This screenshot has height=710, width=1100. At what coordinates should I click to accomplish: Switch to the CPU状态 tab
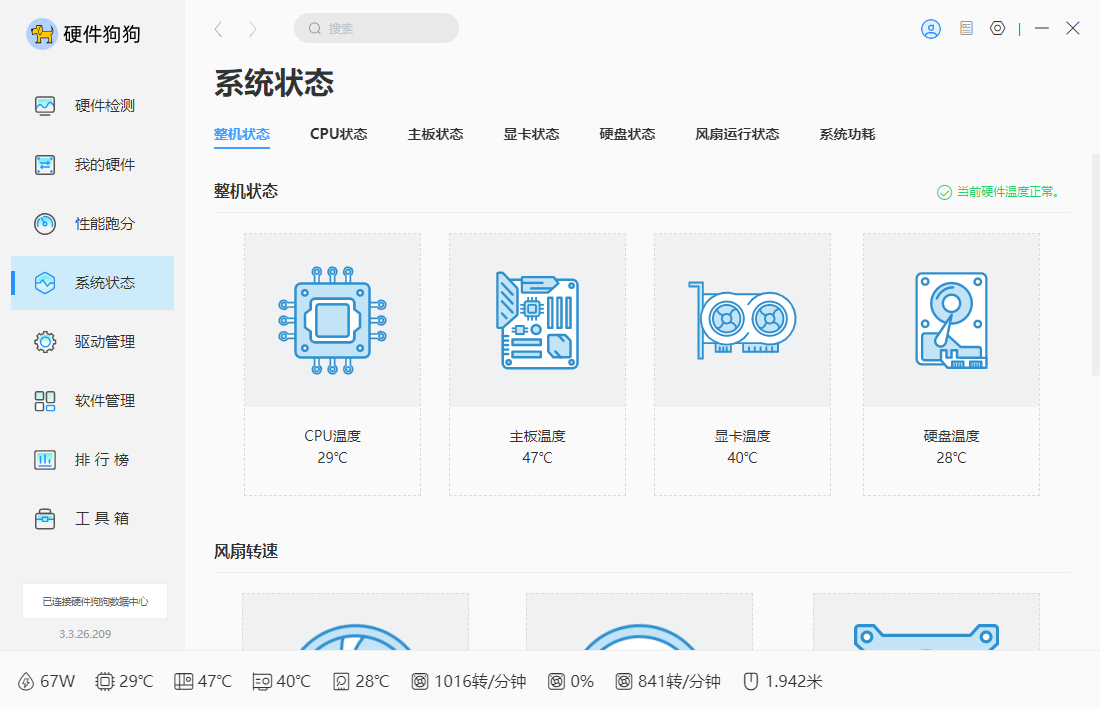[x=338, y=133]
